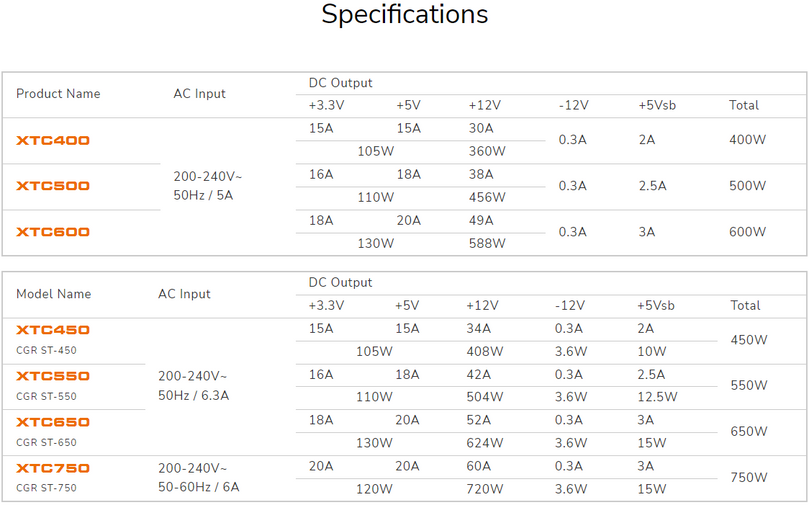
Task: Click the 588W value for XTC600
Action: (487, 243)
